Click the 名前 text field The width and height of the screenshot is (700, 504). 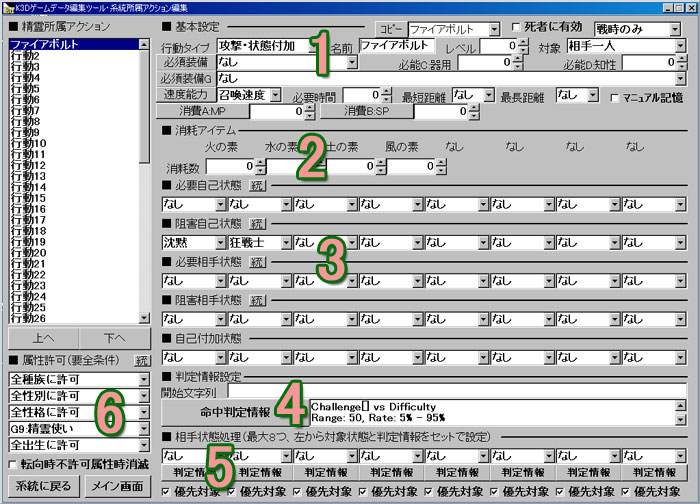(396, 45)
